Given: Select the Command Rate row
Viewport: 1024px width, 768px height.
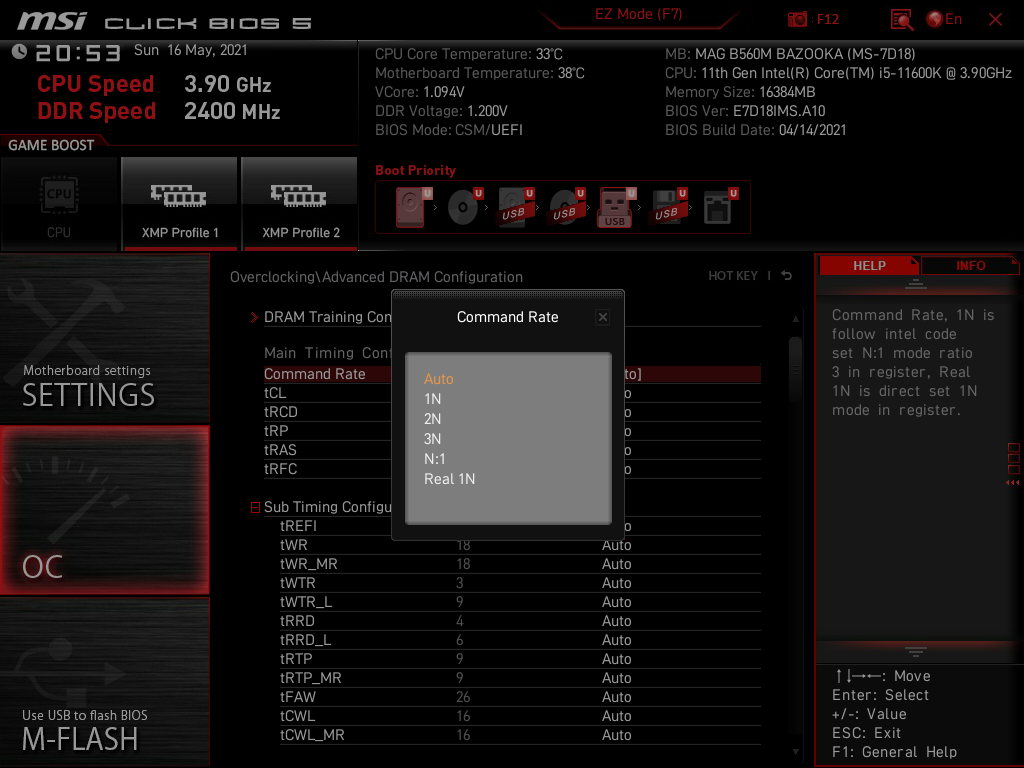Looking at the screenshot, I should pyautogui.click(x=512, y=374).
